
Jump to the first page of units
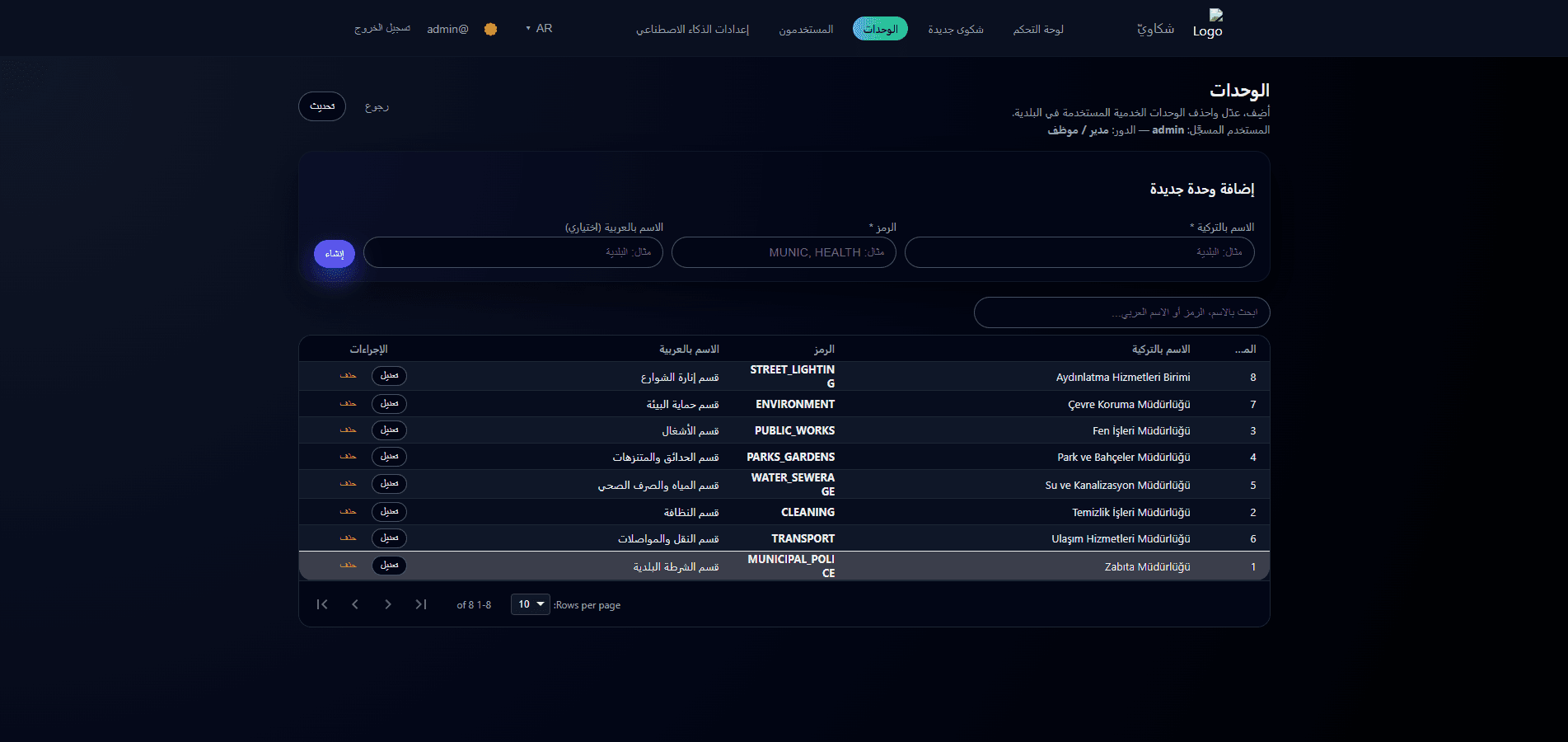click(x=322, y=604)
